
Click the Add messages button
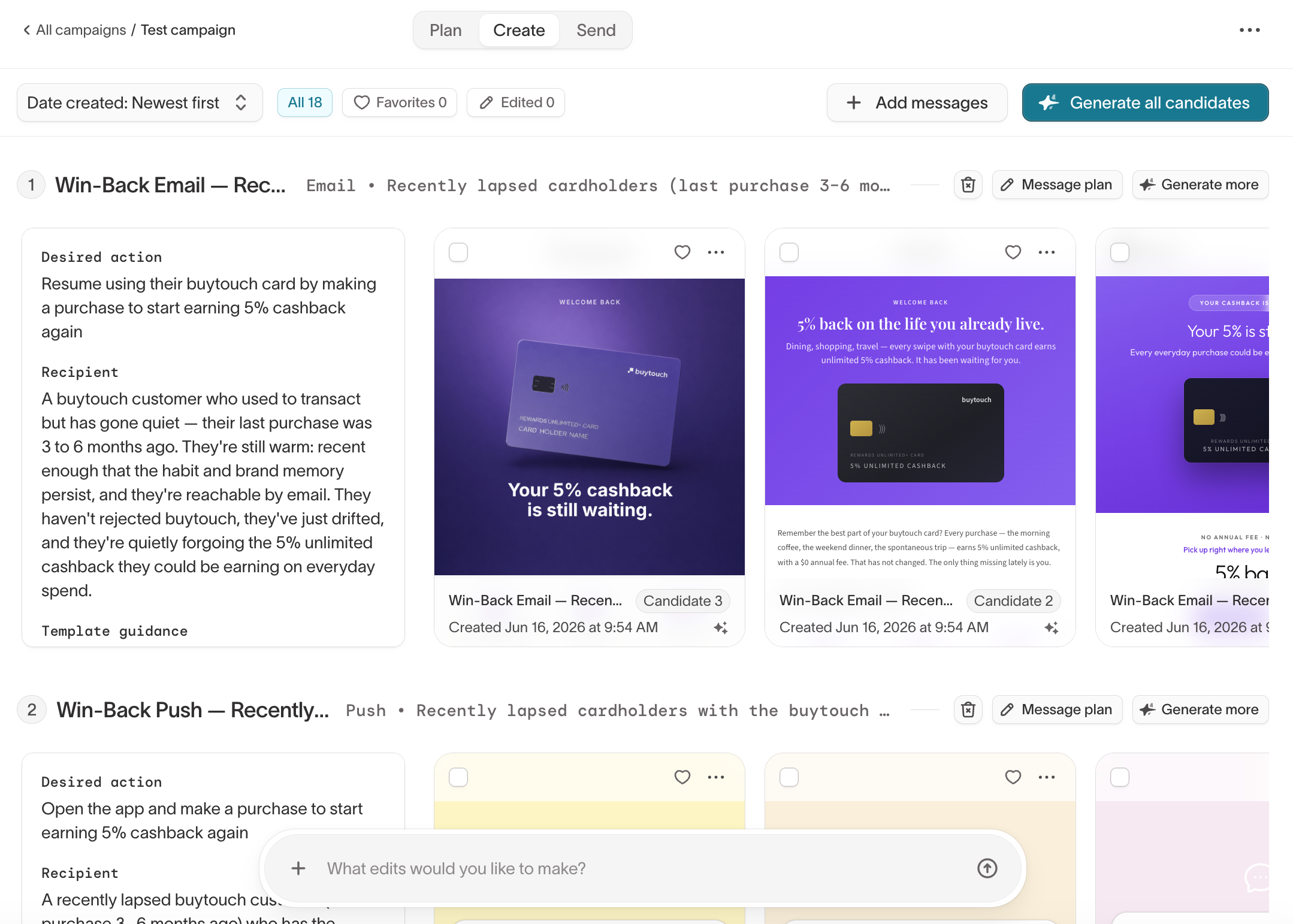[917, 102]
